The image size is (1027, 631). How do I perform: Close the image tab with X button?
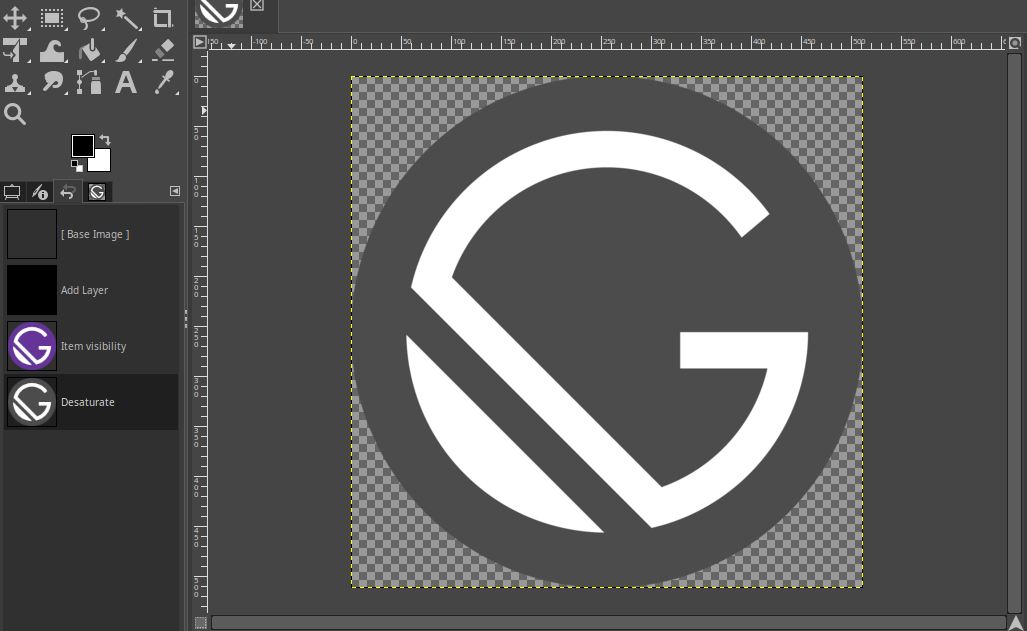(257, 5)
